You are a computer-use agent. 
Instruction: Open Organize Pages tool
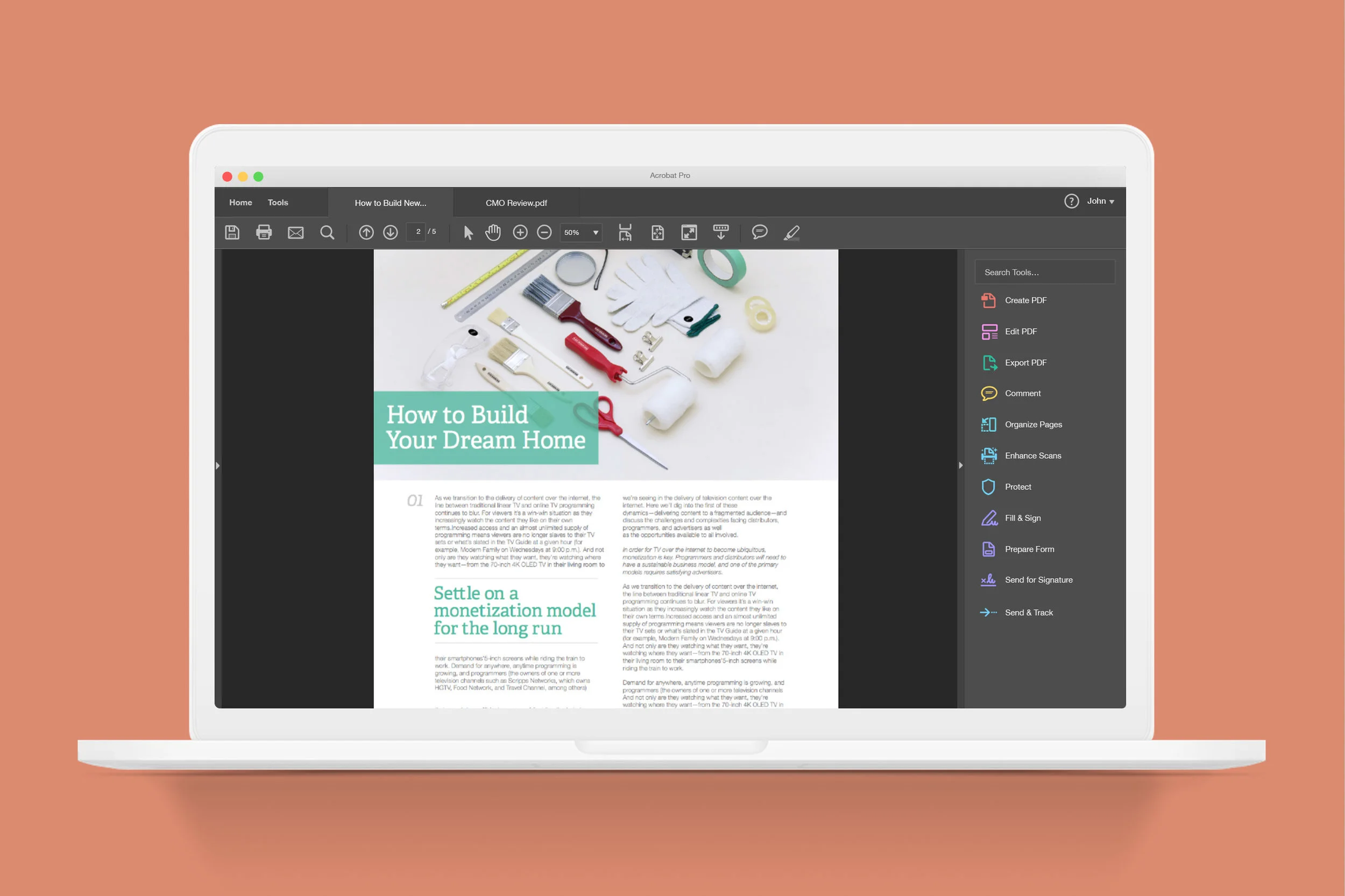click(x=1032, y=424)
